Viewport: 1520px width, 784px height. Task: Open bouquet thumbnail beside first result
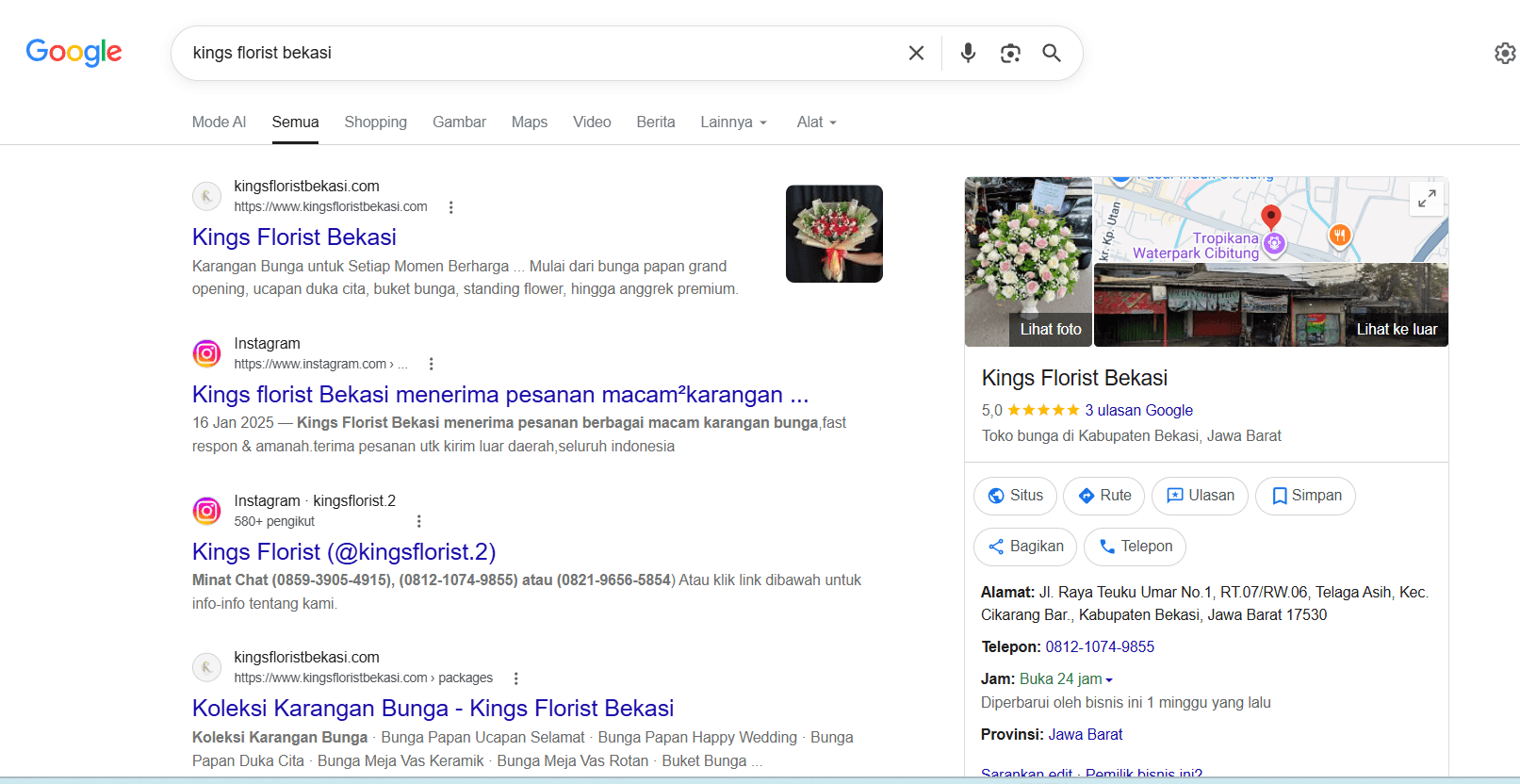[x=834, y=234]
